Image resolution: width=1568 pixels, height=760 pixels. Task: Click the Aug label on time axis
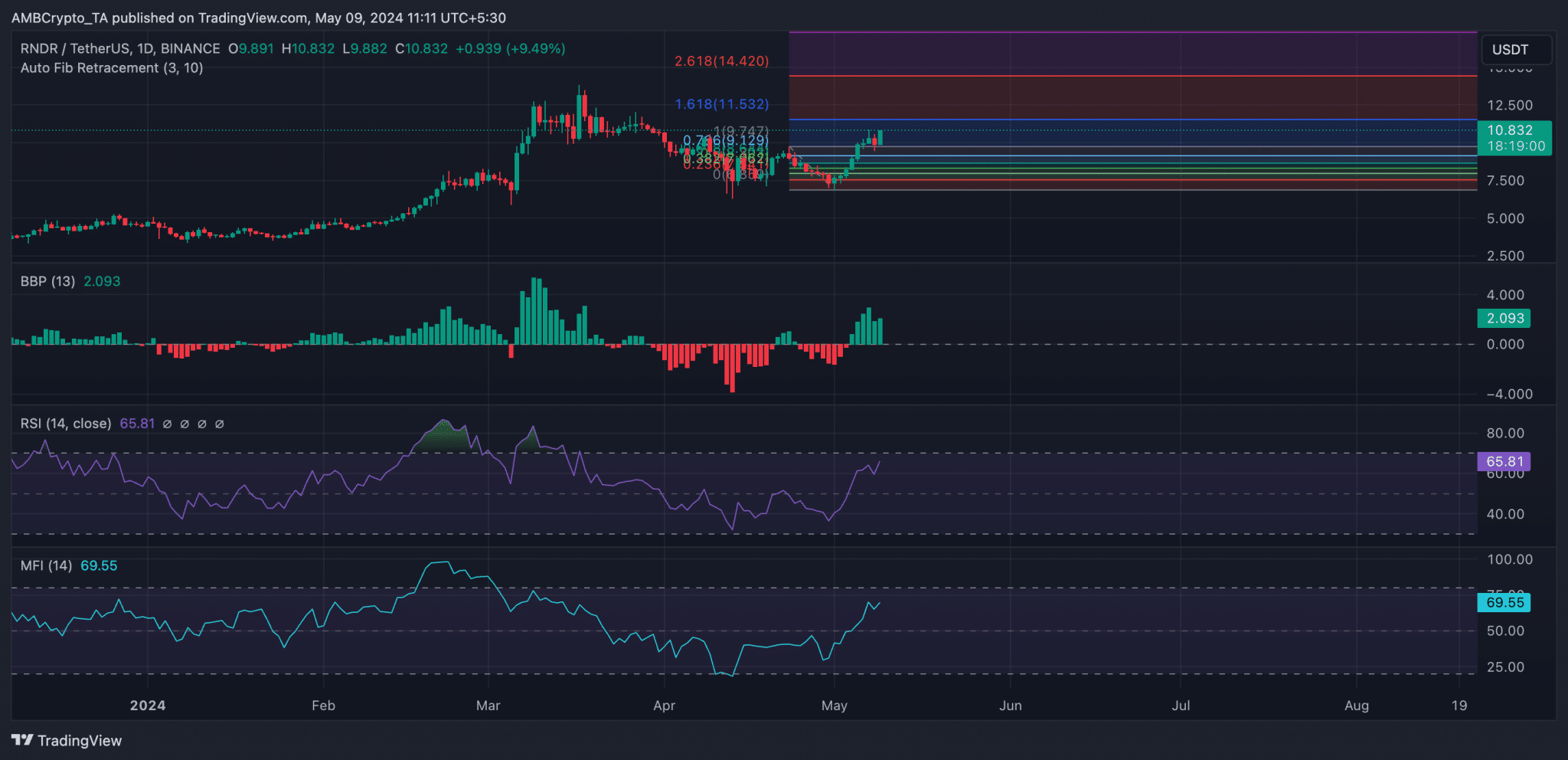tap(1357, 706)
